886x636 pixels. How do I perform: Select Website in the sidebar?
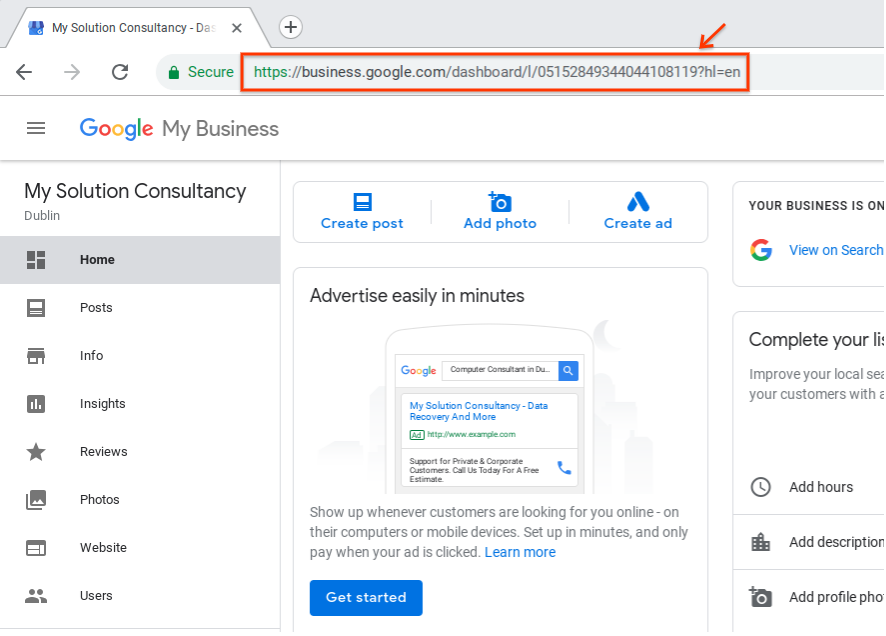(x=104, y=547)
